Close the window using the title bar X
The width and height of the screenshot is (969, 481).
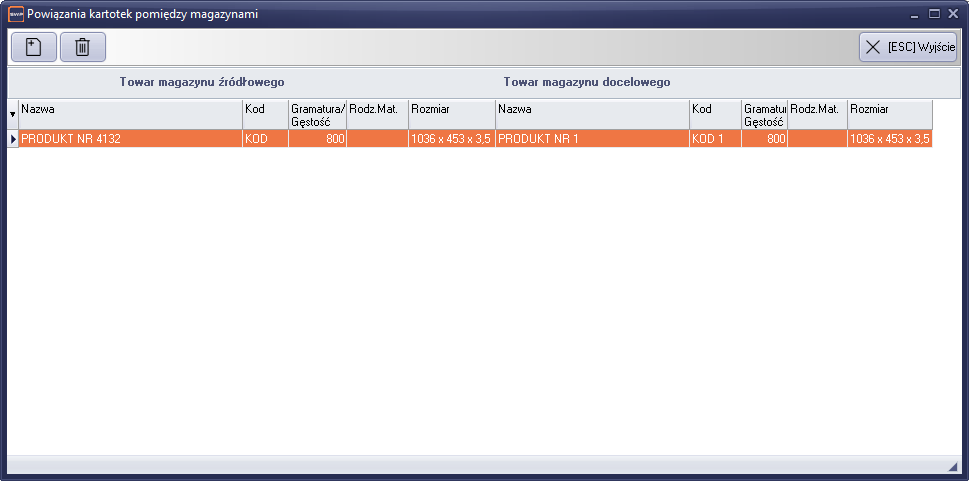coord(953,14)
